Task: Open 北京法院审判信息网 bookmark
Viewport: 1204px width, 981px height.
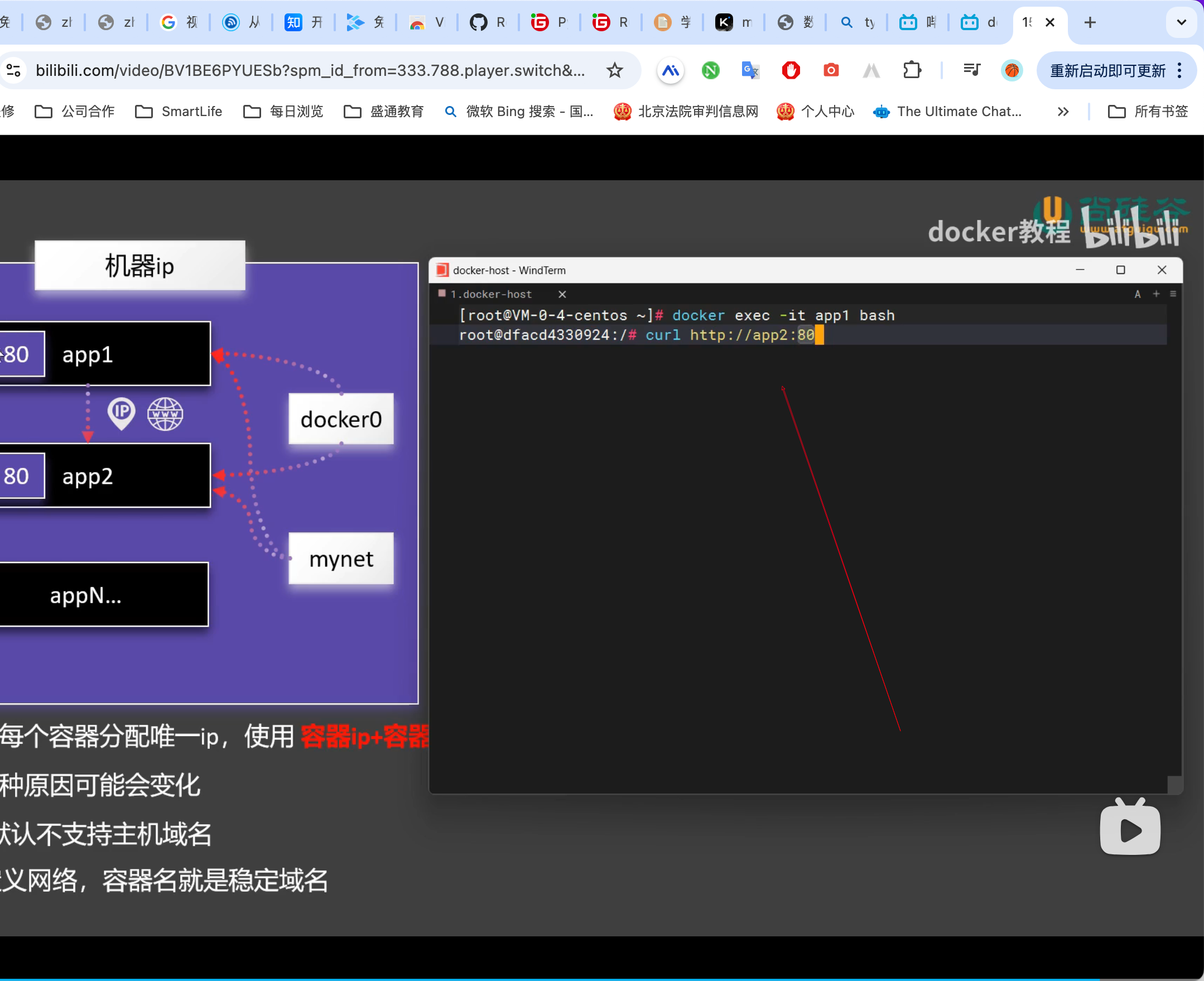Action: tap(686, 112)
